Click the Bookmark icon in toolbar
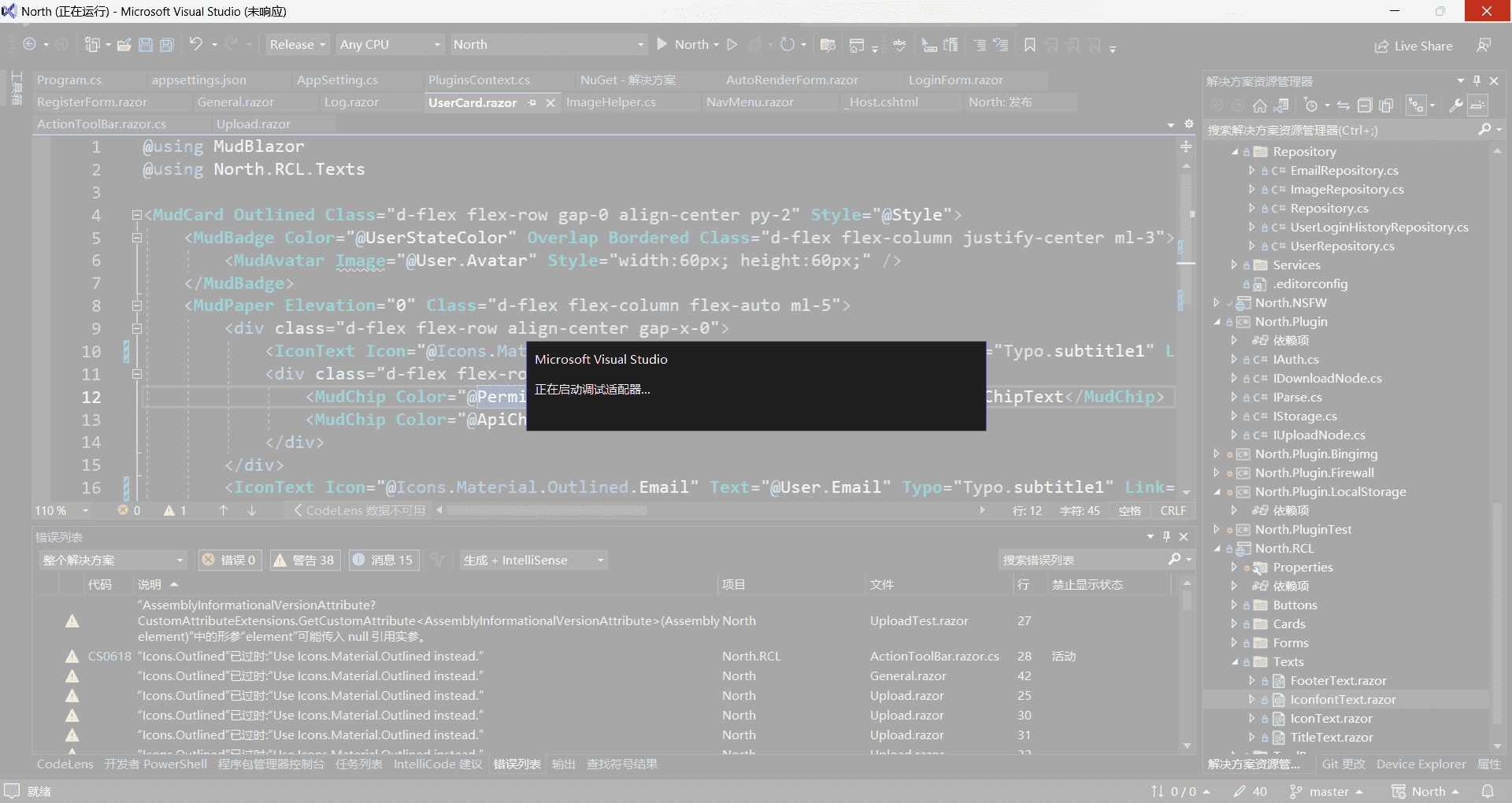The image size is (1512, 803). click(x=1030, y=45)
